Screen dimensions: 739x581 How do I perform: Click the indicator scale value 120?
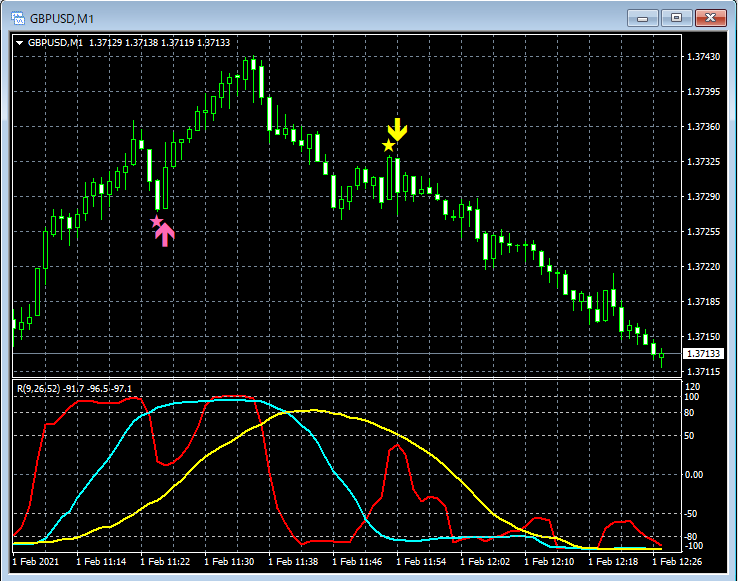coord(692,387)
